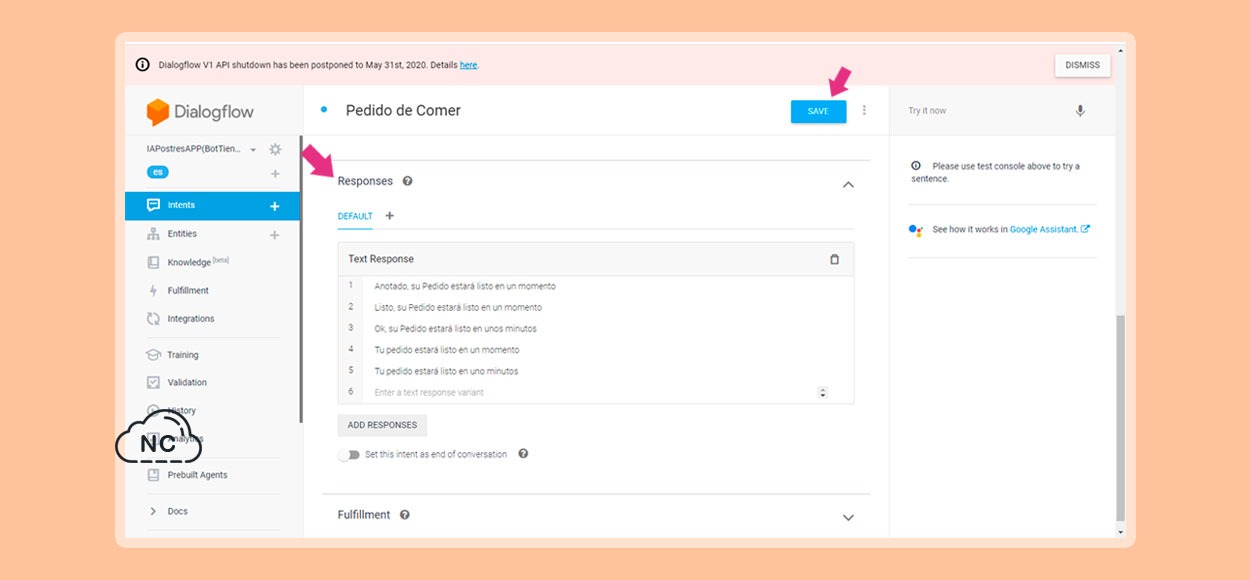Click help icon next to Responses
Viewport: 1250px width, 580px height.
407,181
